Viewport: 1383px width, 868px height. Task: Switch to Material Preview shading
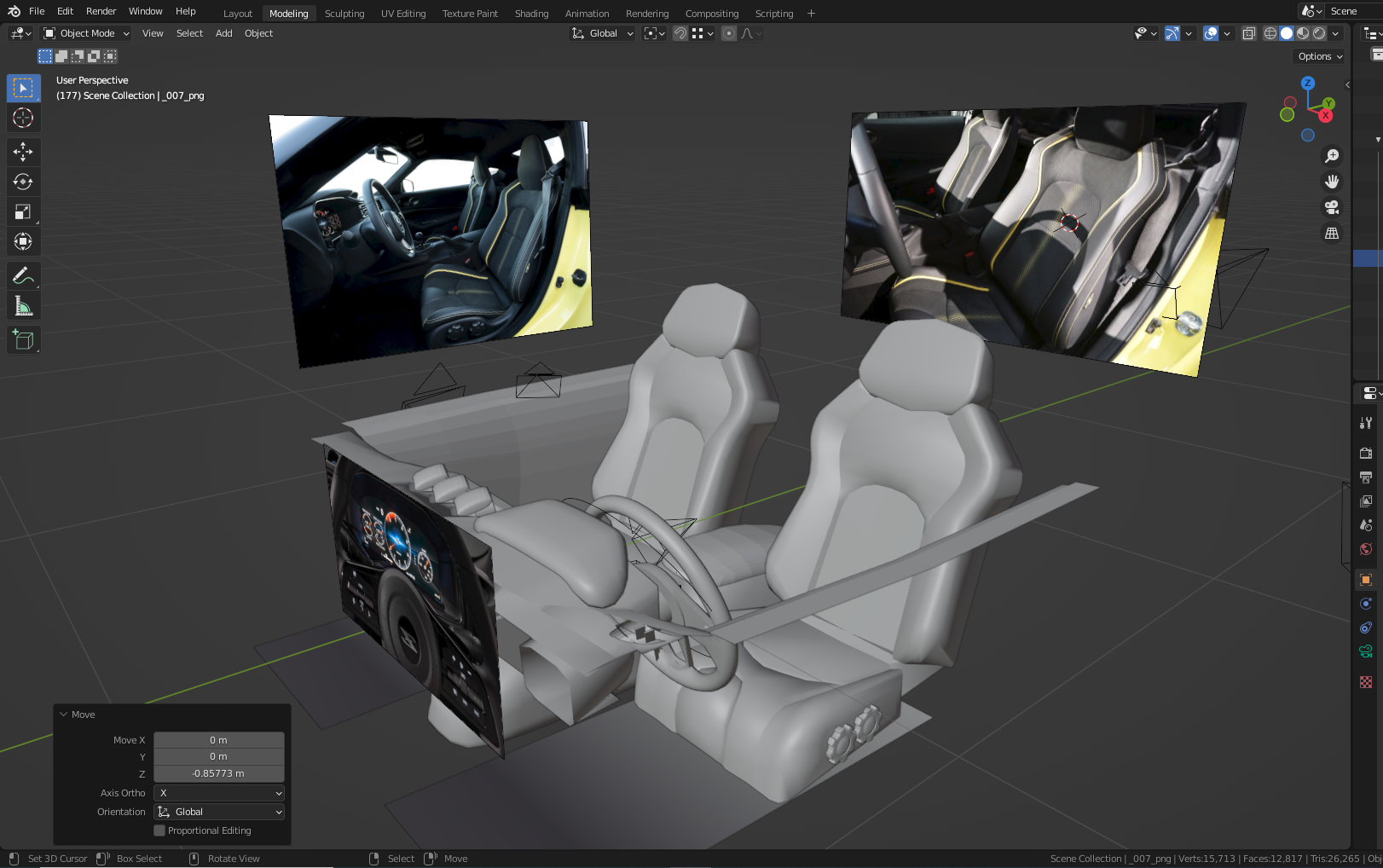pos(1303,33)
